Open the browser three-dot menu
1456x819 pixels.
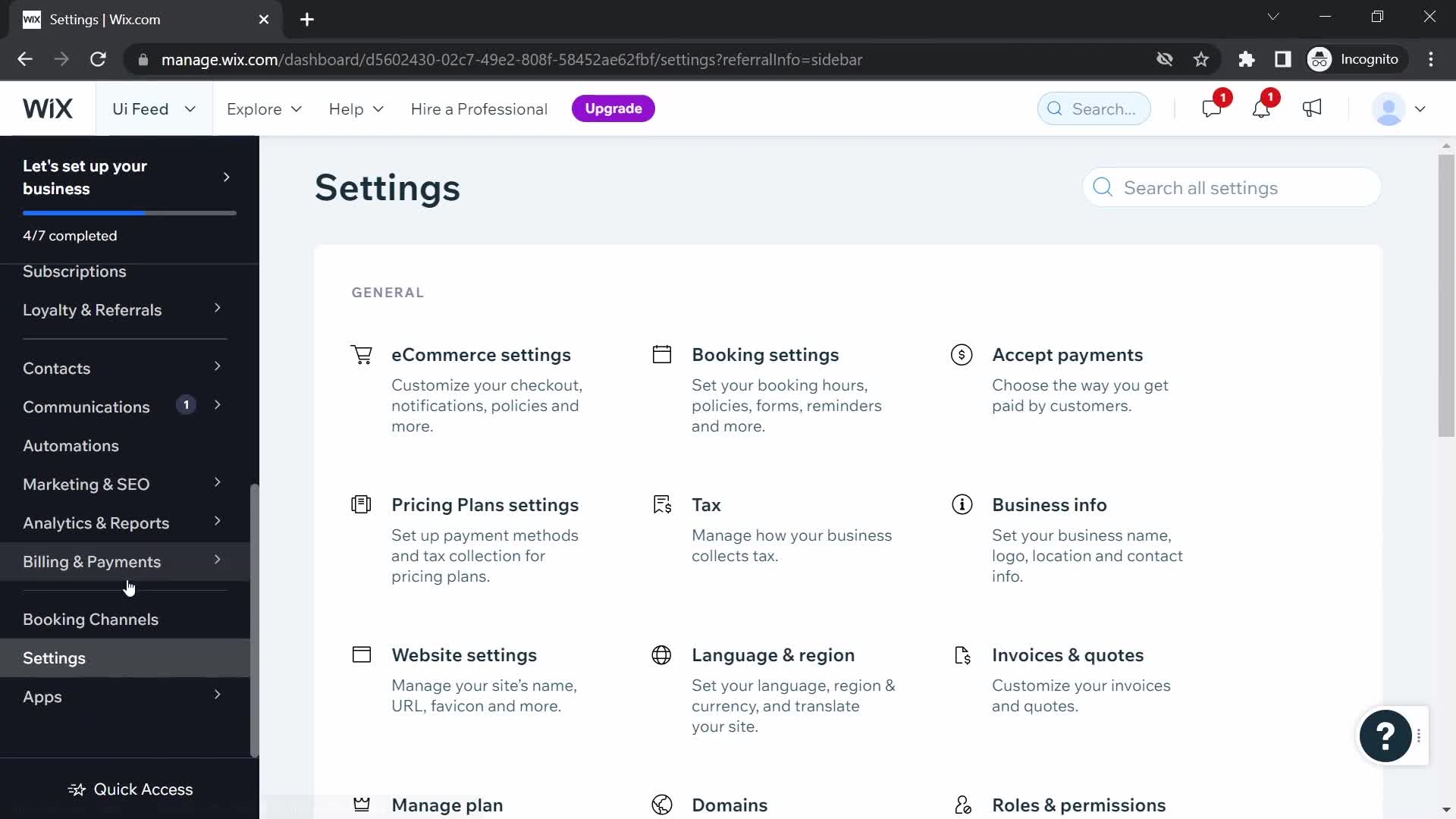[1431, 59]
